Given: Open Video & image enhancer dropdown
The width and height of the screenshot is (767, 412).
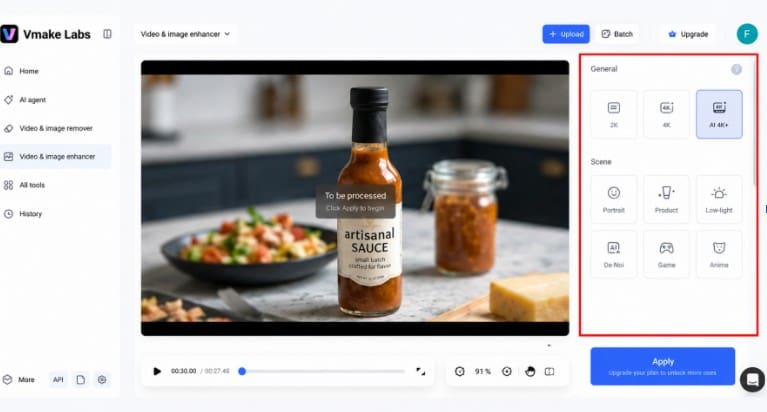Looking at the screenshot, I should click(185, 34).
